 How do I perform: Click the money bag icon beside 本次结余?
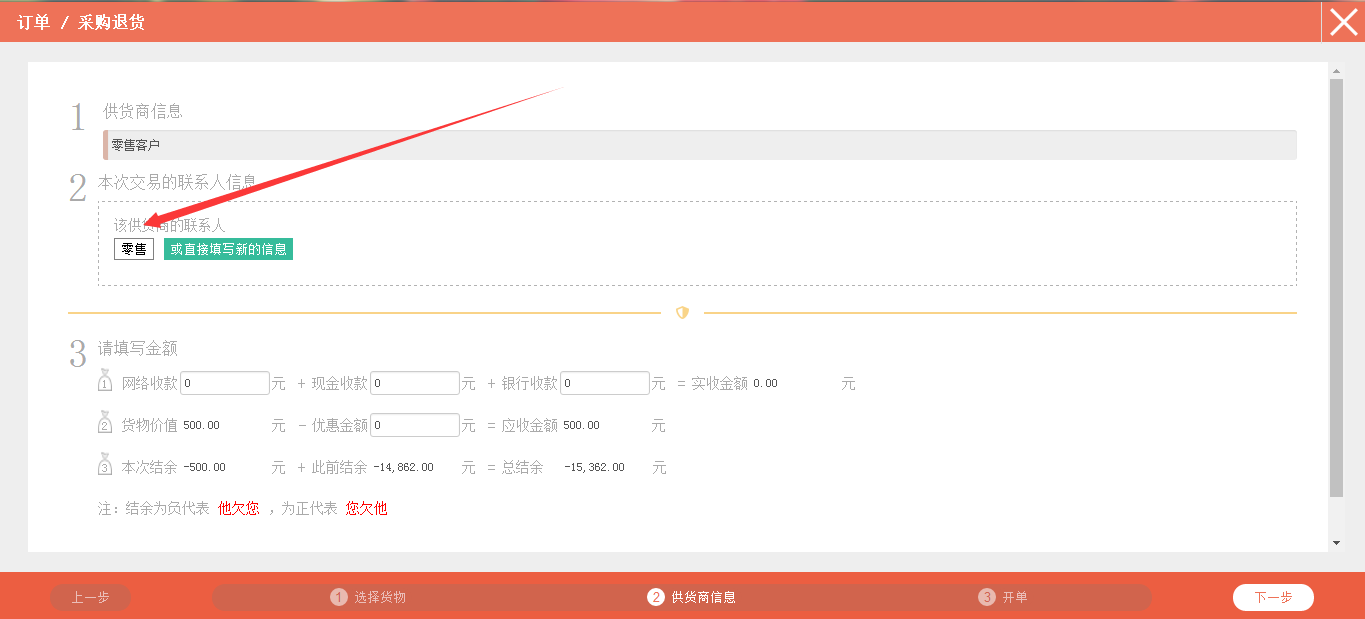click(x=105, y=466)
